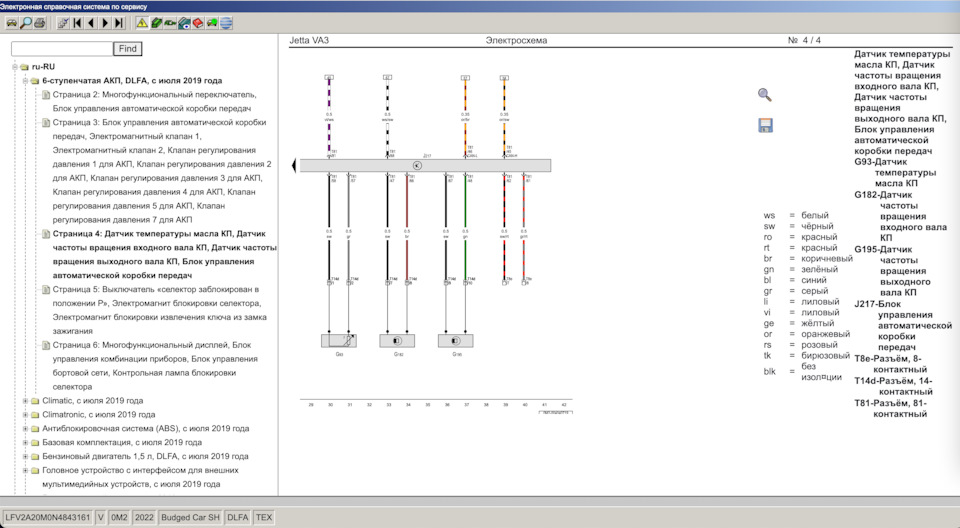Screen dimensions: 960x528
Task: Select Страница 4: Датчик температуры масла КП
Action: coord(164,254)
